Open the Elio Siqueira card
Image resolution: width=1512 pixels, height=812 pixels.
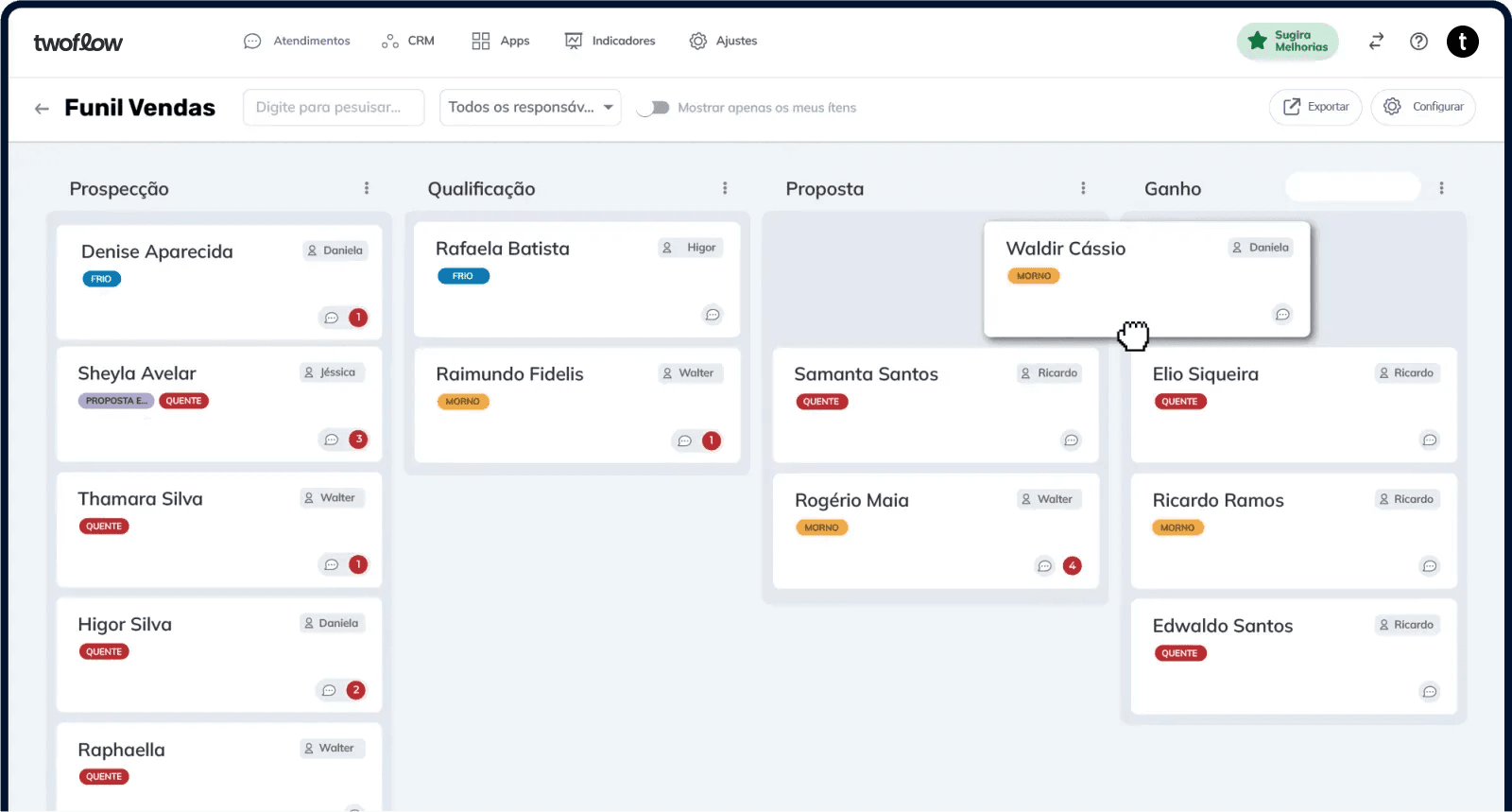click(1294, 406)
